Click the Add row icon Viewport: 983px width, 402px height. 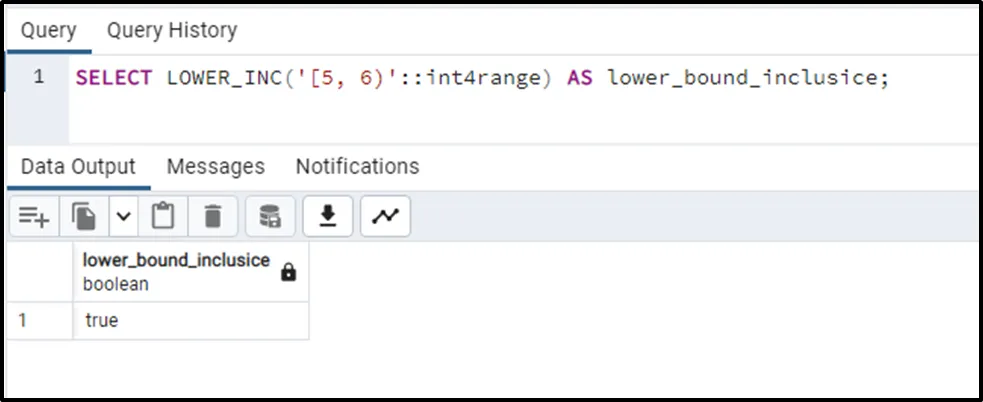coord(34,216)
